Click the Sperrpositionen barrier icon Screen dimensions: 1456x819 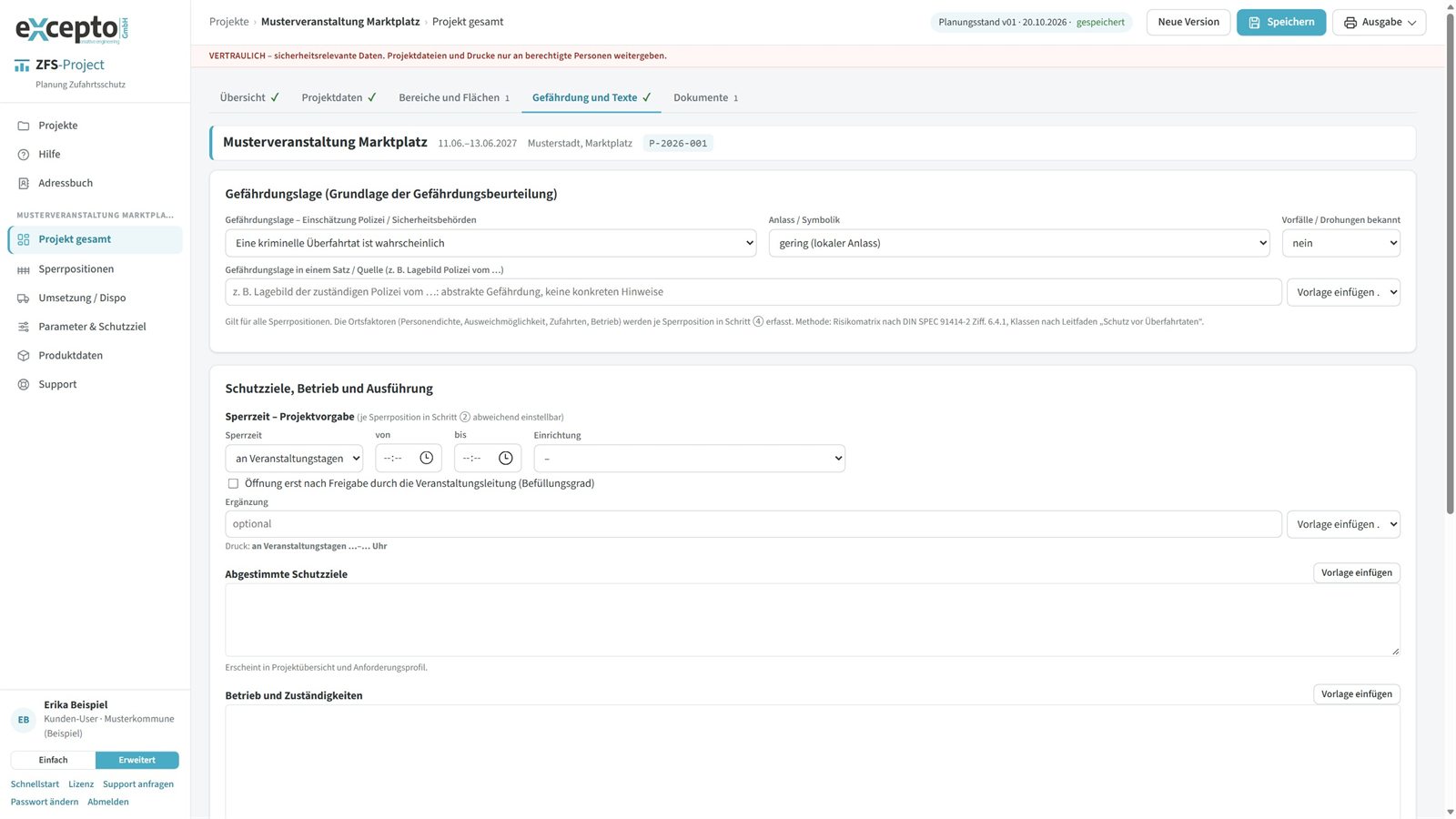(x=24, y=269)
